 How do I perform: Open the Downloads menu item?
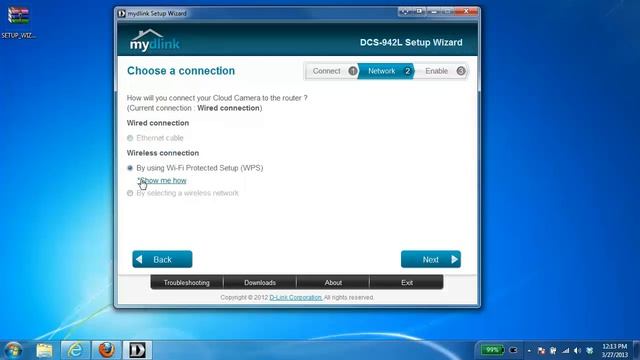260,282
